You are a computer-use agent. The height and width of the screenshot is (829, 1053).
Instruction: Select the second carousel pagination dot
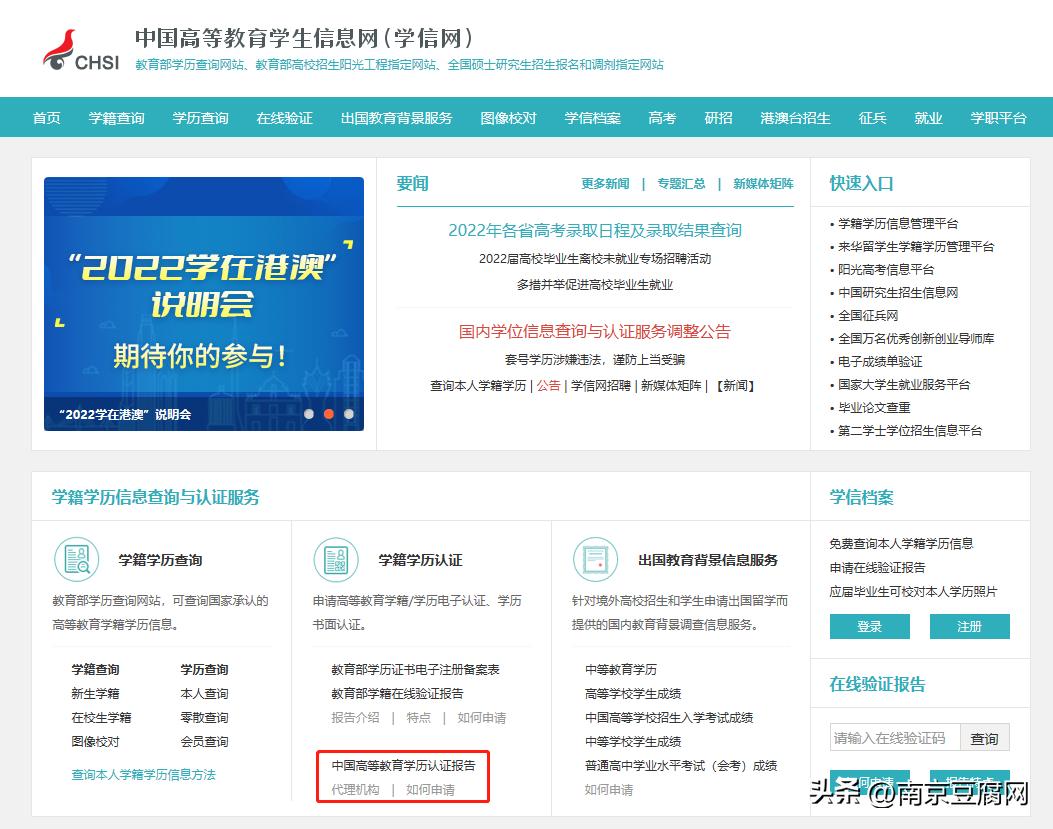point(328,412)
